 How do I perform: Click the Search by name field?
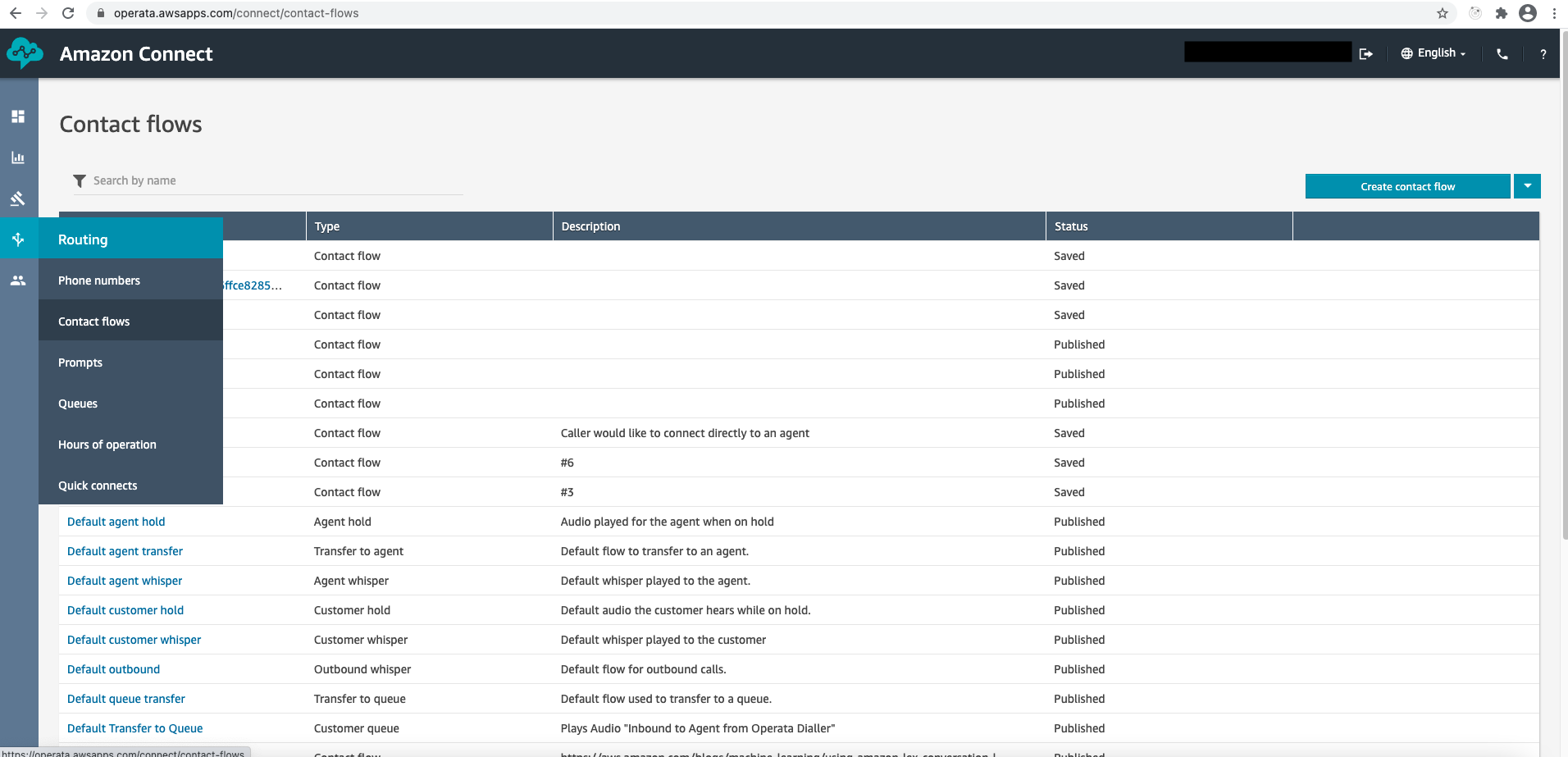tap(277, 180)
